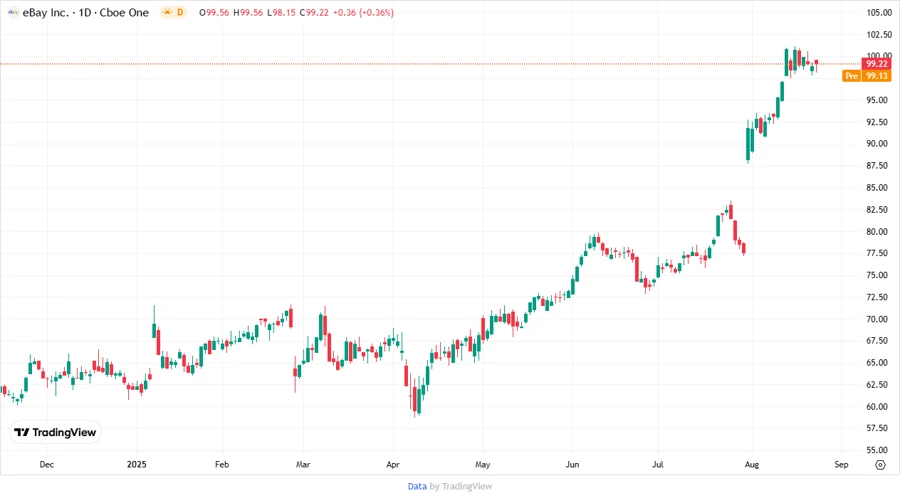Click the red 99.22 last price label
This screenshot has height=498, width=900.
point(876,64)
